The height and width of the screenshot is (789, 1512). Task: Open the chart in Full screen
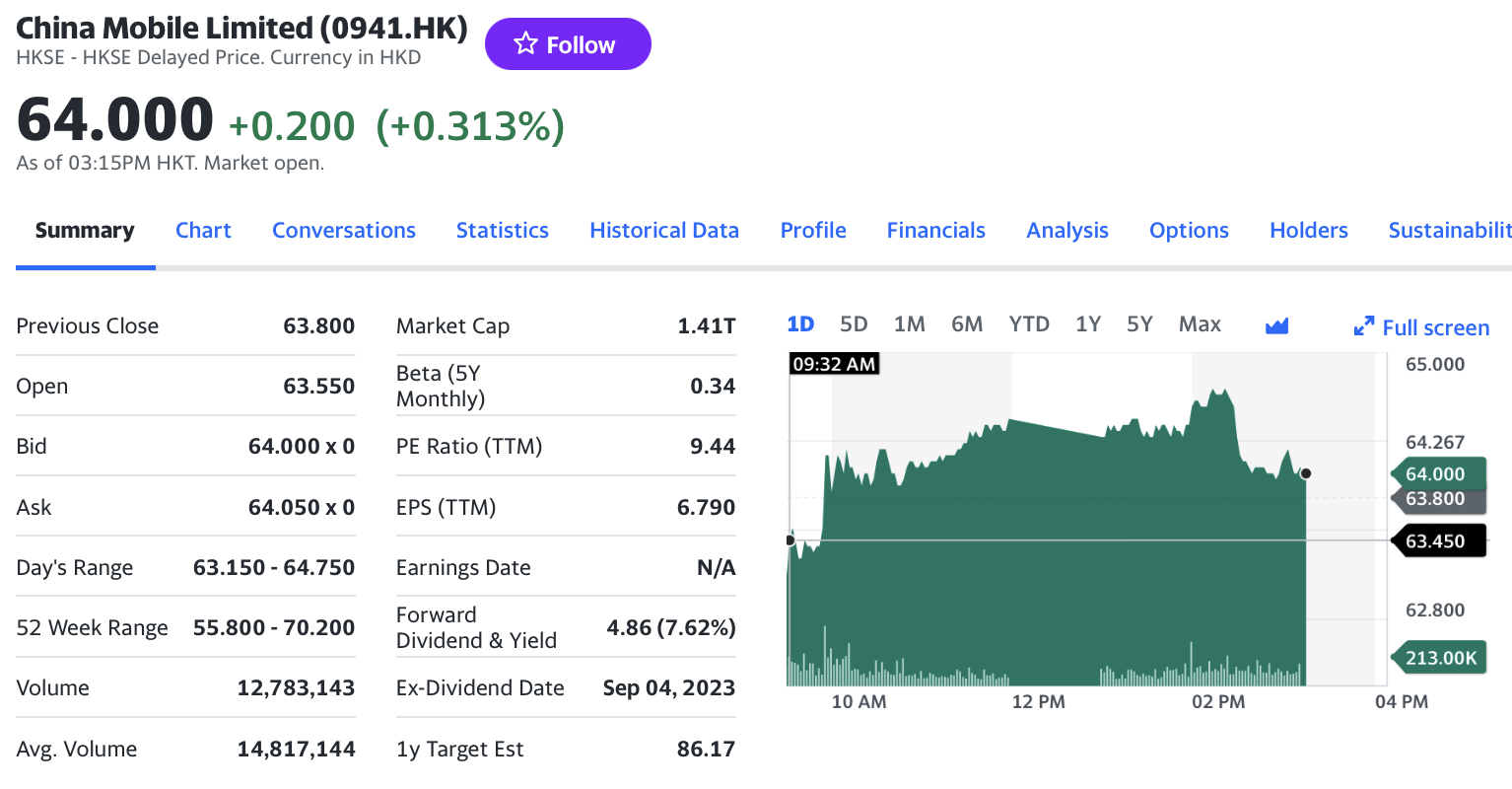(1421, 327)
